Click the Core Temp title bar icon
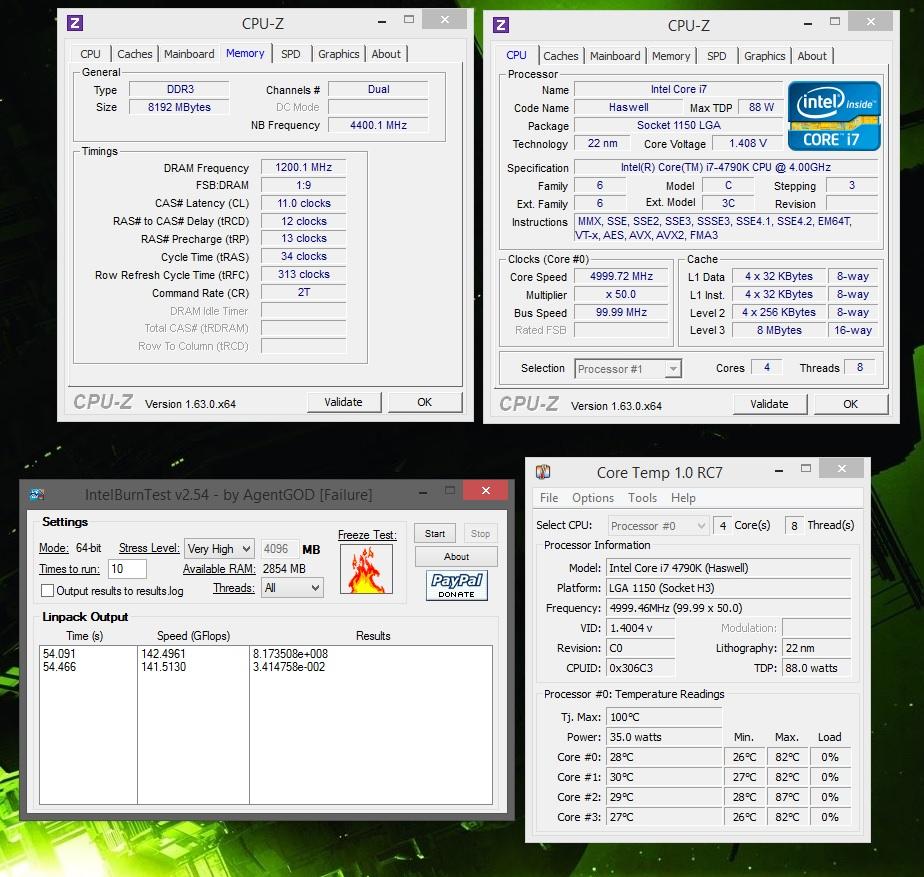 coord(543,472)
